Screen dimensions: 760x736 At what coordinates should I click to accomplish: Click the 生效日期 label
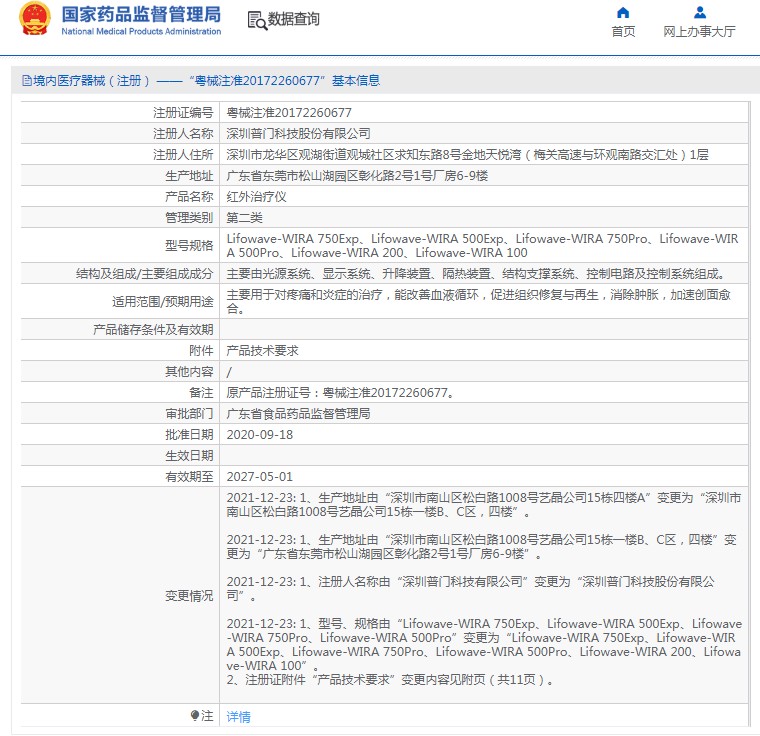(189, 456)
